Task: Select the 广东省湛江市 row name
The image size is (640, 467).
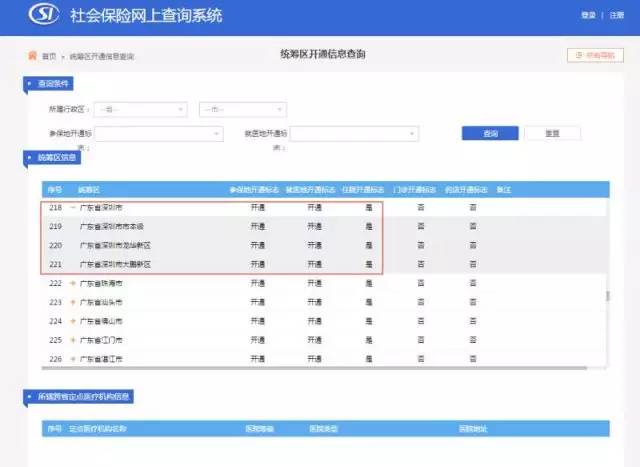Action: coord(101,359)
